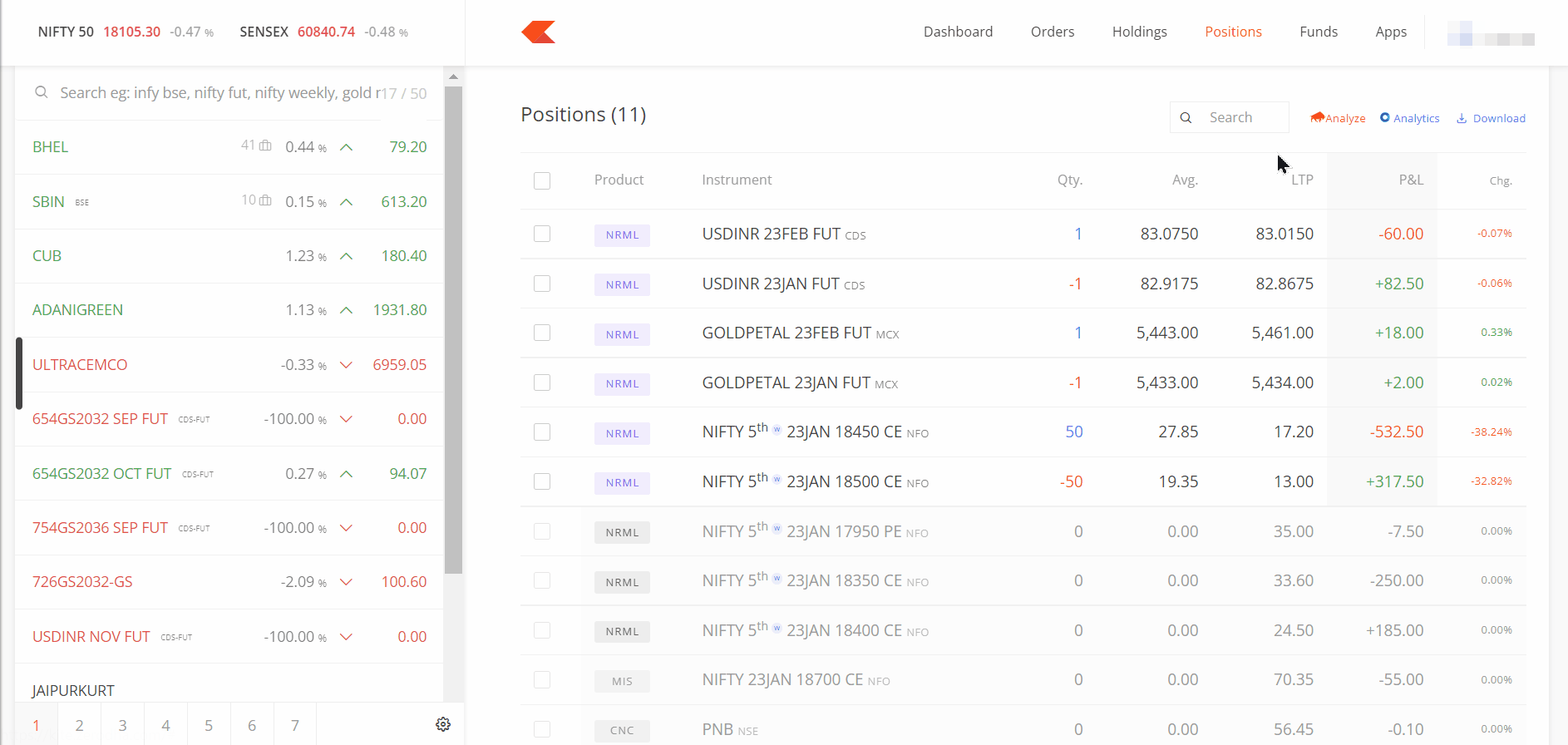Select the Positions tab
1568x745 pixels.
1233,32
